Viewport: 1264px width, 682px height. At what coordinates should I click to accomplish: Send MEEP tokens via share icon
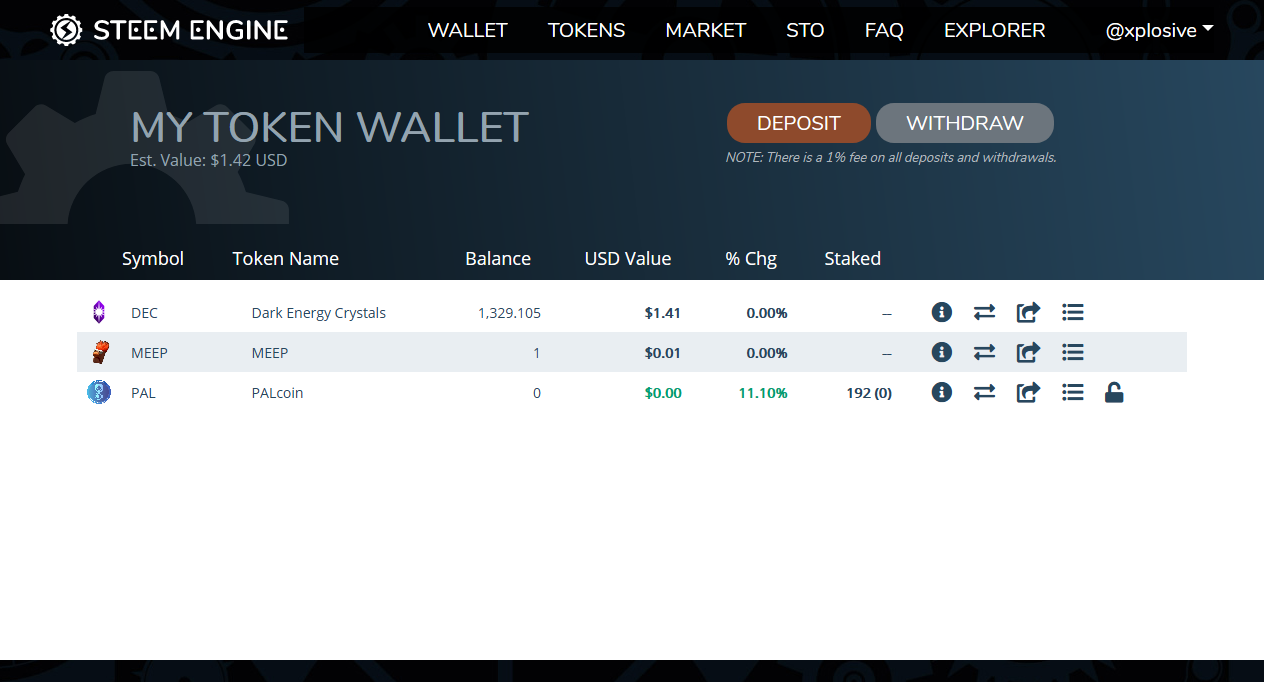[x=1028, y=352]
